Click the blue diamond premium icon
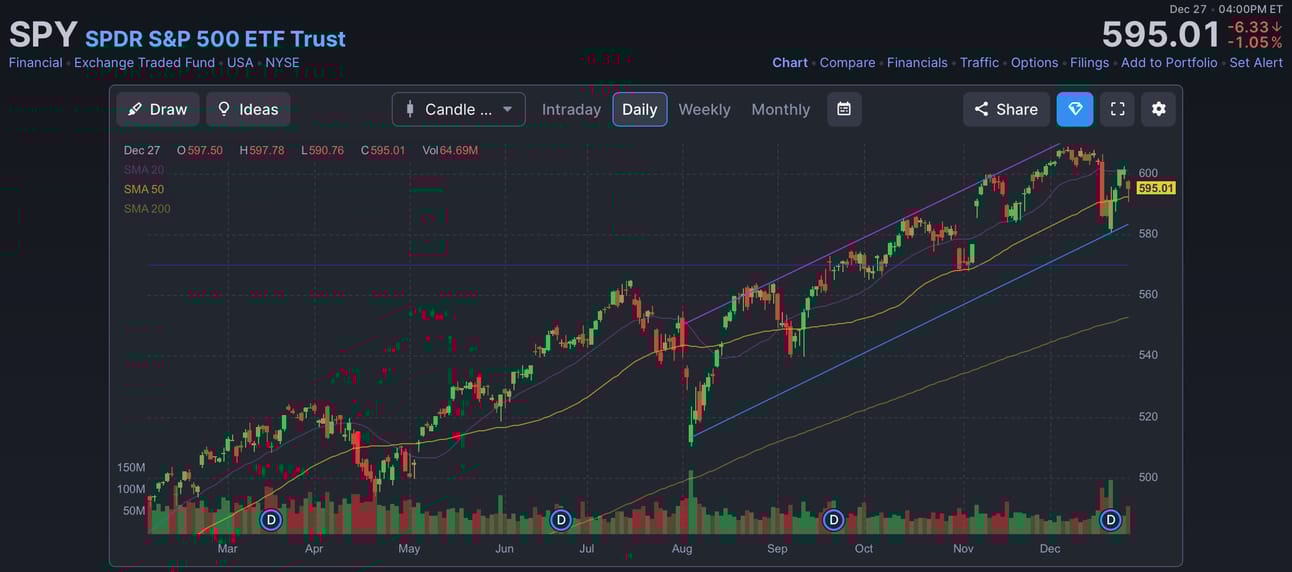 (1075, 109)
